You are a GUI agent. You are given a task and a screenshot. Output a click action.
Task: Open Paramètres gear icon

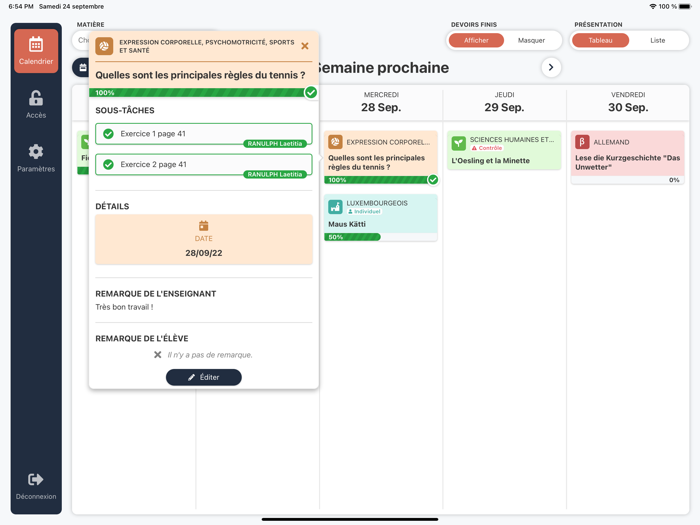[x=36, y=152]
